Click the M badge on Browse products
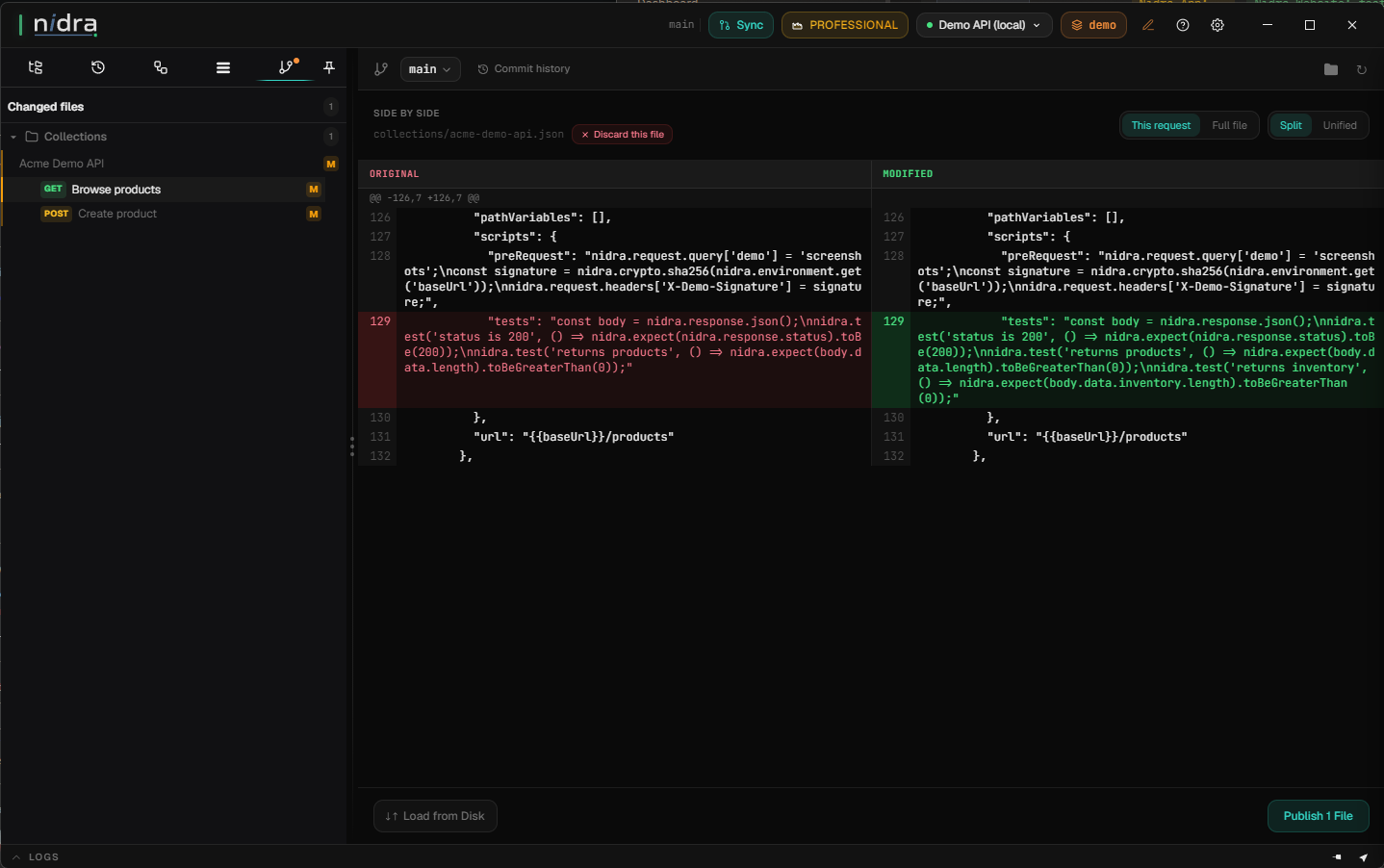Image resolution: width=1384 pixels, height=868 pixels. tap(314, 190)
